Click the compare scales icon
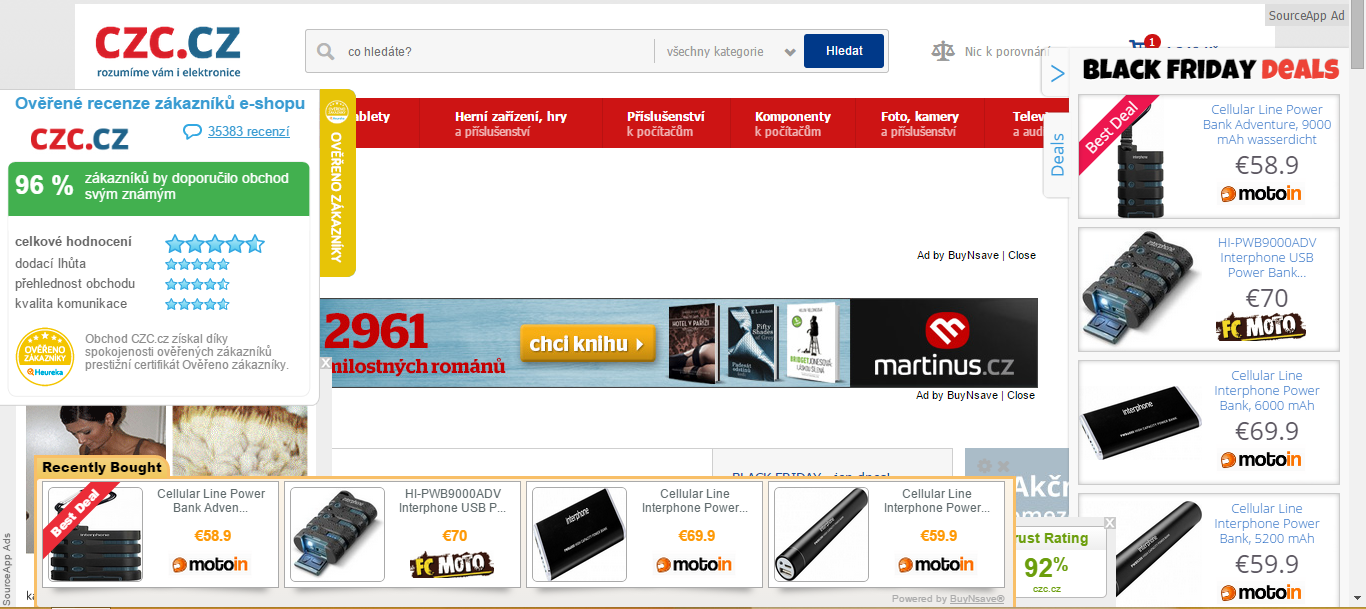This screenshot has height=609, width=1366. (x=943, y=51)
